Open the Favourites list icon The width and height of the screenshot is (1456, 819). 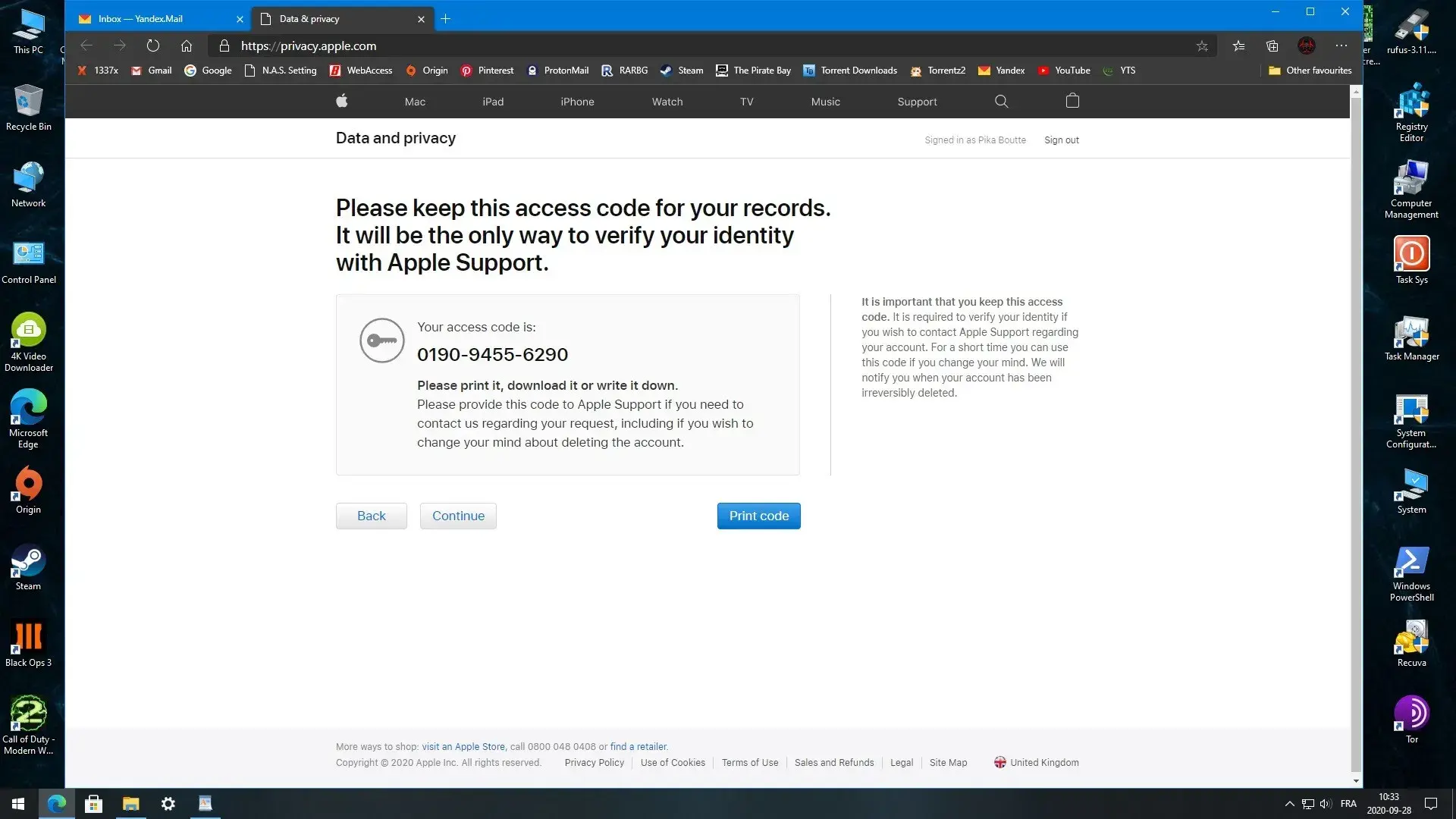(1238, 45)
